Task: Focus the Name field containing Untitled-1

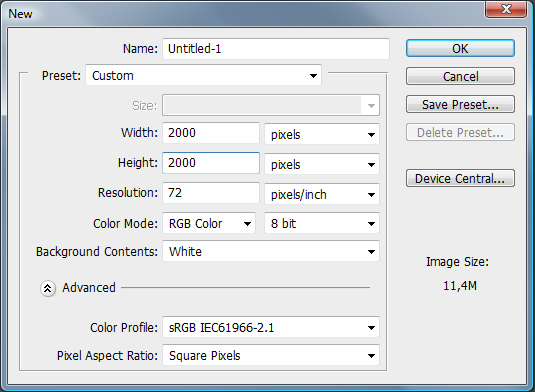Action: click(x=276, y=49)
